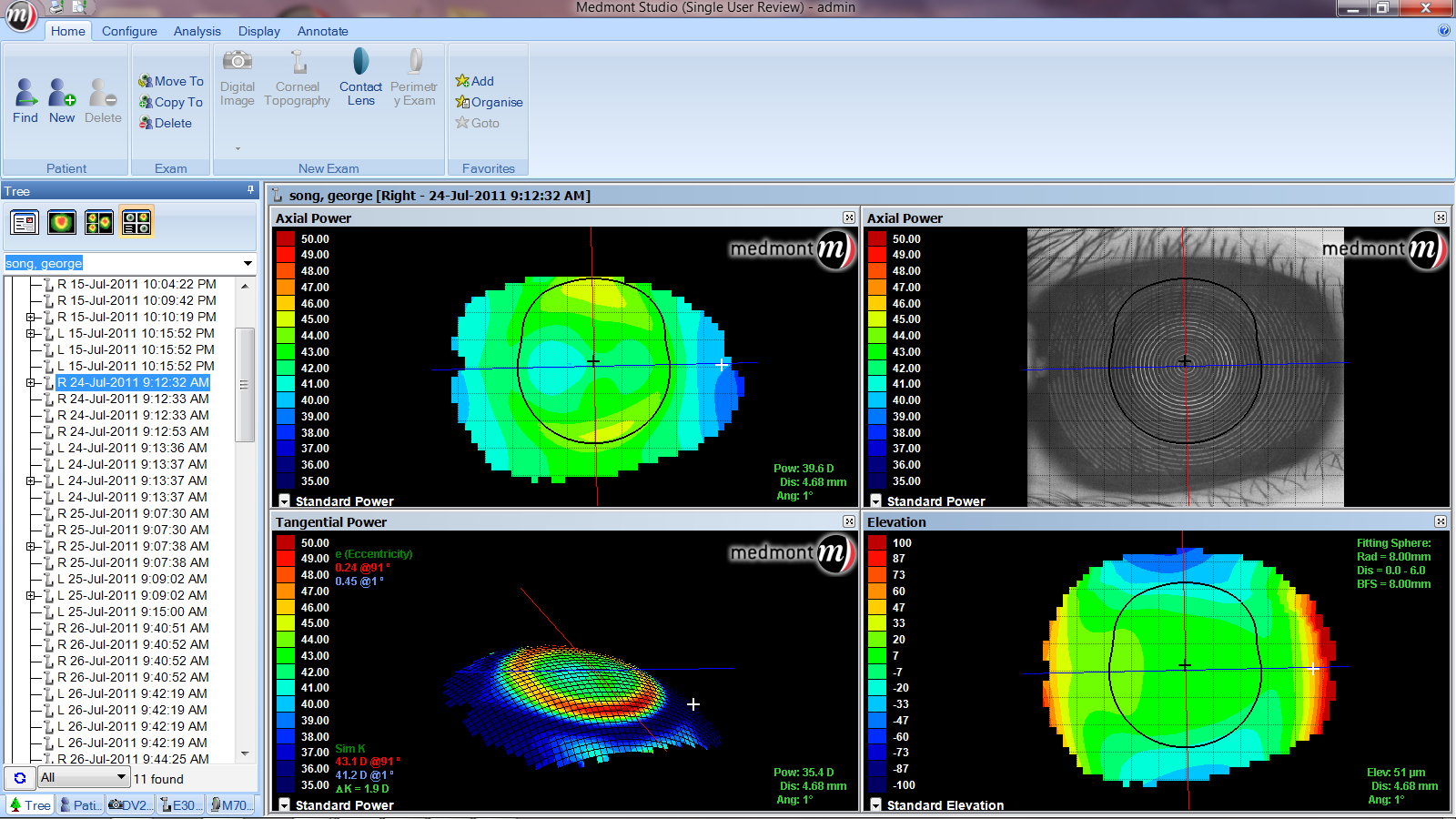The width and height of the screenshot is (1456, 819).
Task: Click the Elevation color map
Action: point(1188,669)
